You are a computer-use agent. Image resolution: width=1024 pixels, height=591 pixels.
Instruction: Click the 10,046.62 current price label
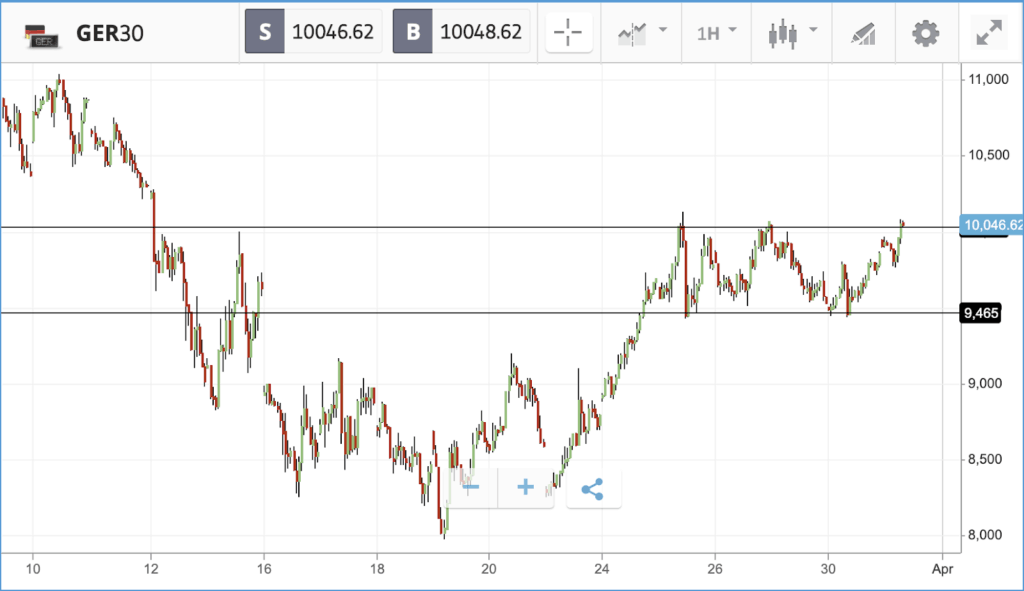991,225
